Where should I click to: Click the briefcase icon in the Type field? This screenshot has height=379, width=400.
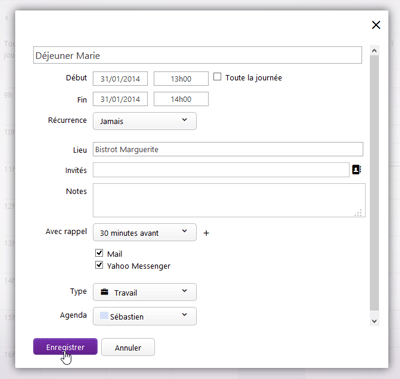[104, 292]
